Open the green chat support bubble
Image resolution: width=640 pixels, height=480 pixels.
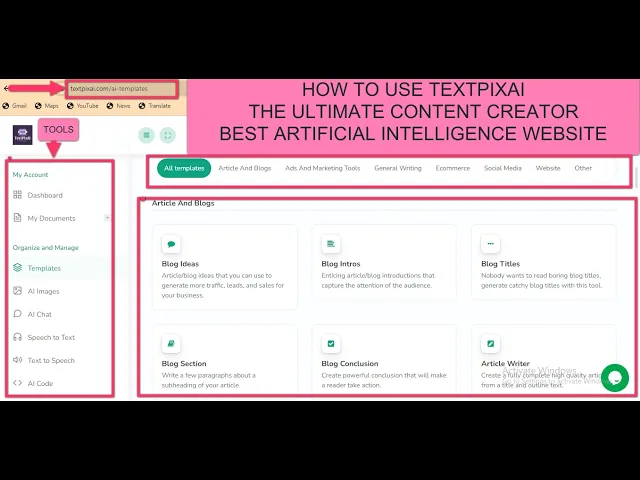(615, 378)
